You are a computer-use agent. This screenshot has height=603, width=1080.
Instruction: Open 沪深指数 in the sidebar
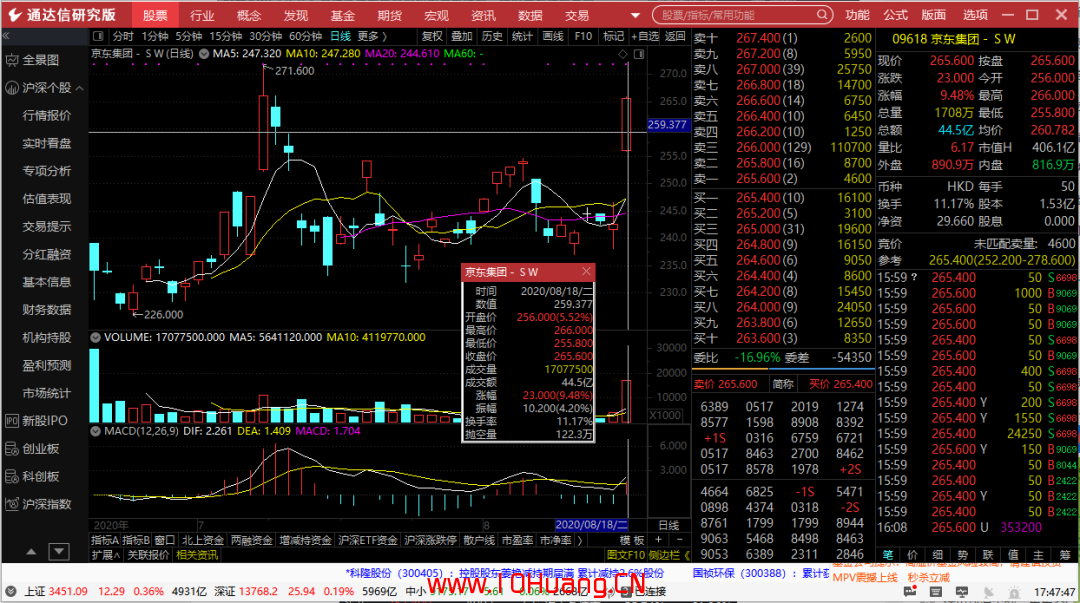click(39, 504)
